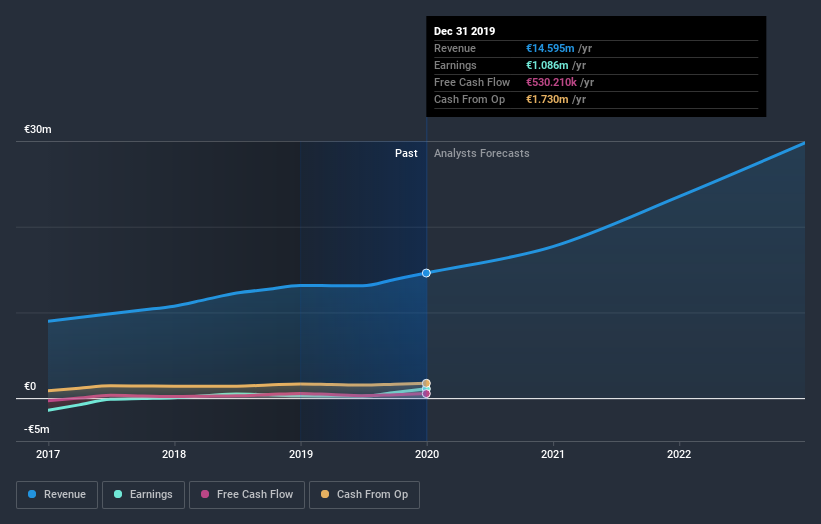The height and width of the screenshot is (524, 821).
Task: Click the -€5m y-axis label
Action: point(37,429)
